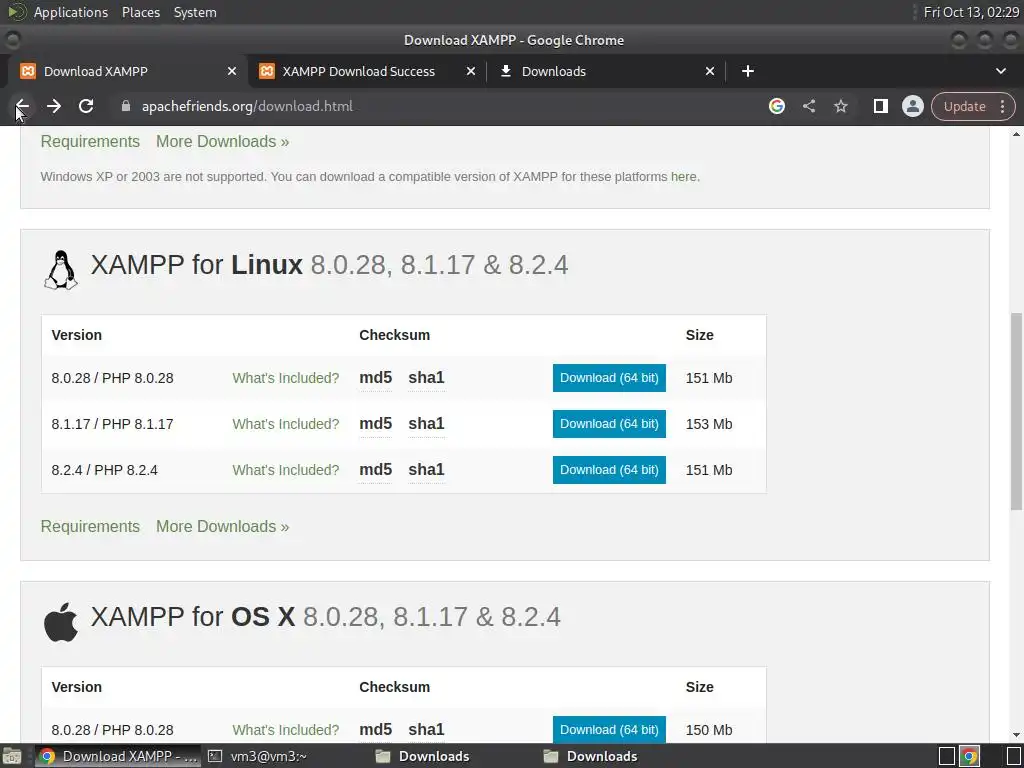Switch to the Chrome Downloads tab

[x=606, y=71]
